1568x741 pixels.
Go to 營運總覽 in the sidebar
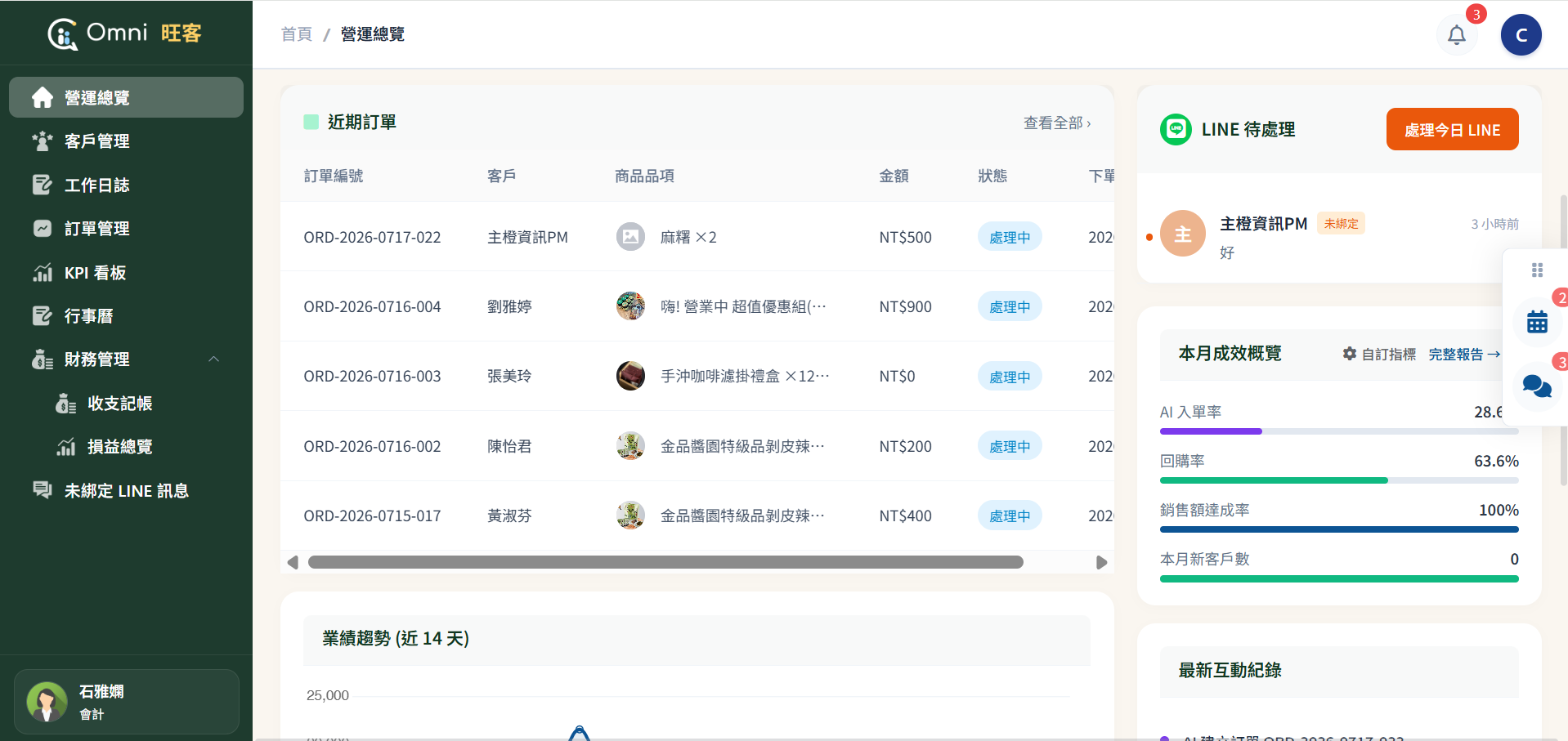pyautogui.click(x=126, y=97)
